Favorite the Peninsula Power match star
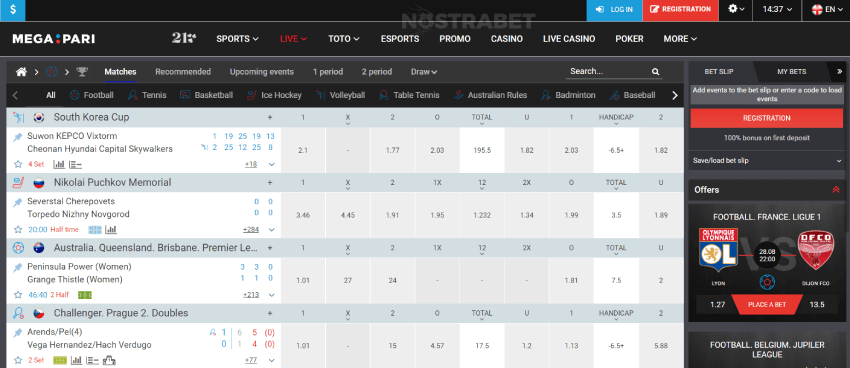The height and width of the screenshot is (368, 850). tap(18, 295)
